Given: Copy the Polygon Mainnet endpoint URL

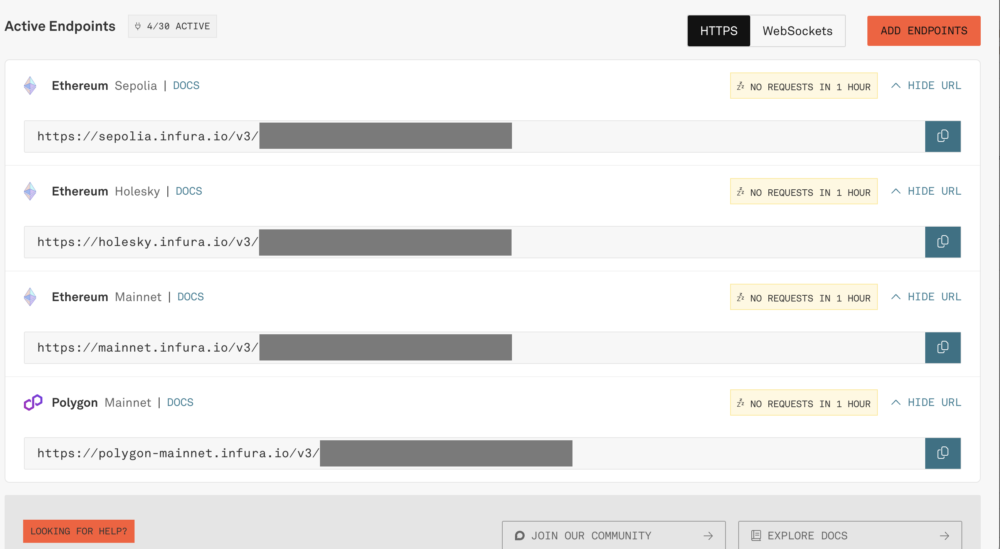Looking at the screenshot, I should point(943,453).
